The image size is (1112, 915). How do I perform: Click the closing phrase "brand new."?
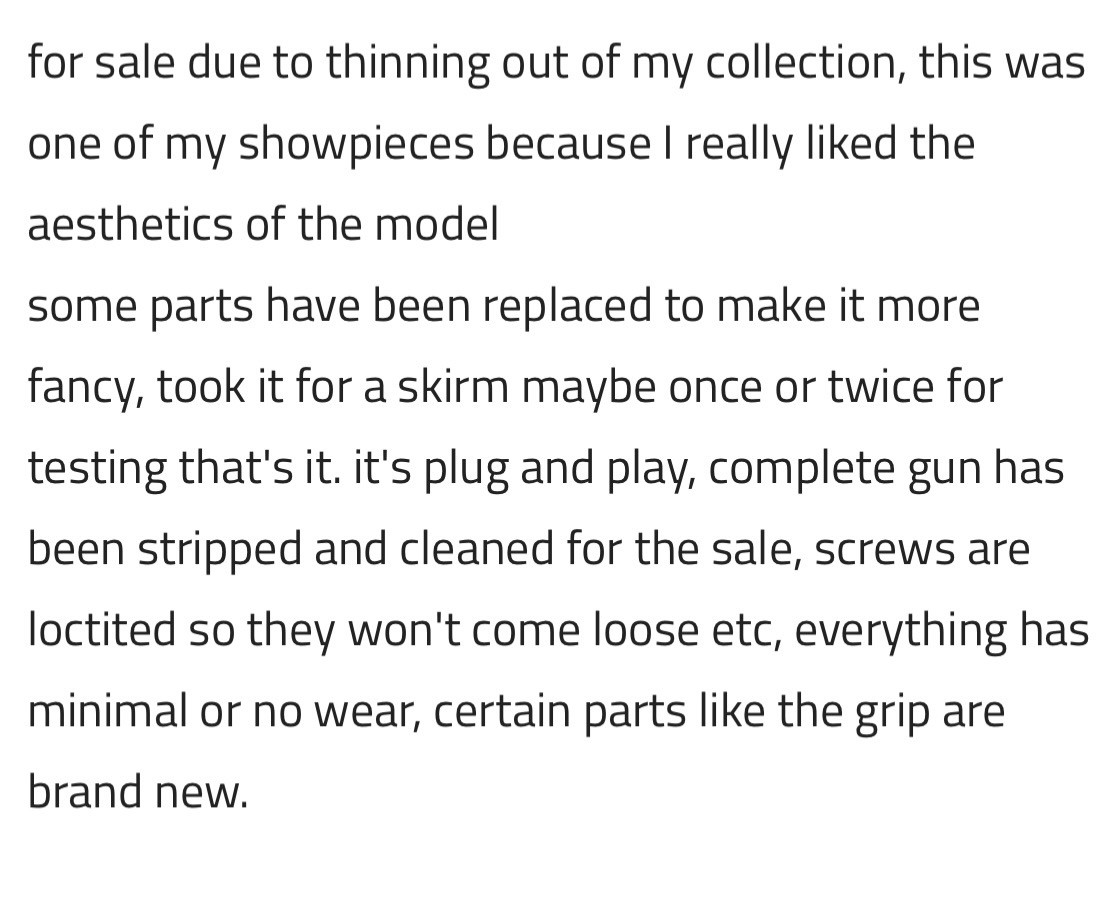click(137, 792)
